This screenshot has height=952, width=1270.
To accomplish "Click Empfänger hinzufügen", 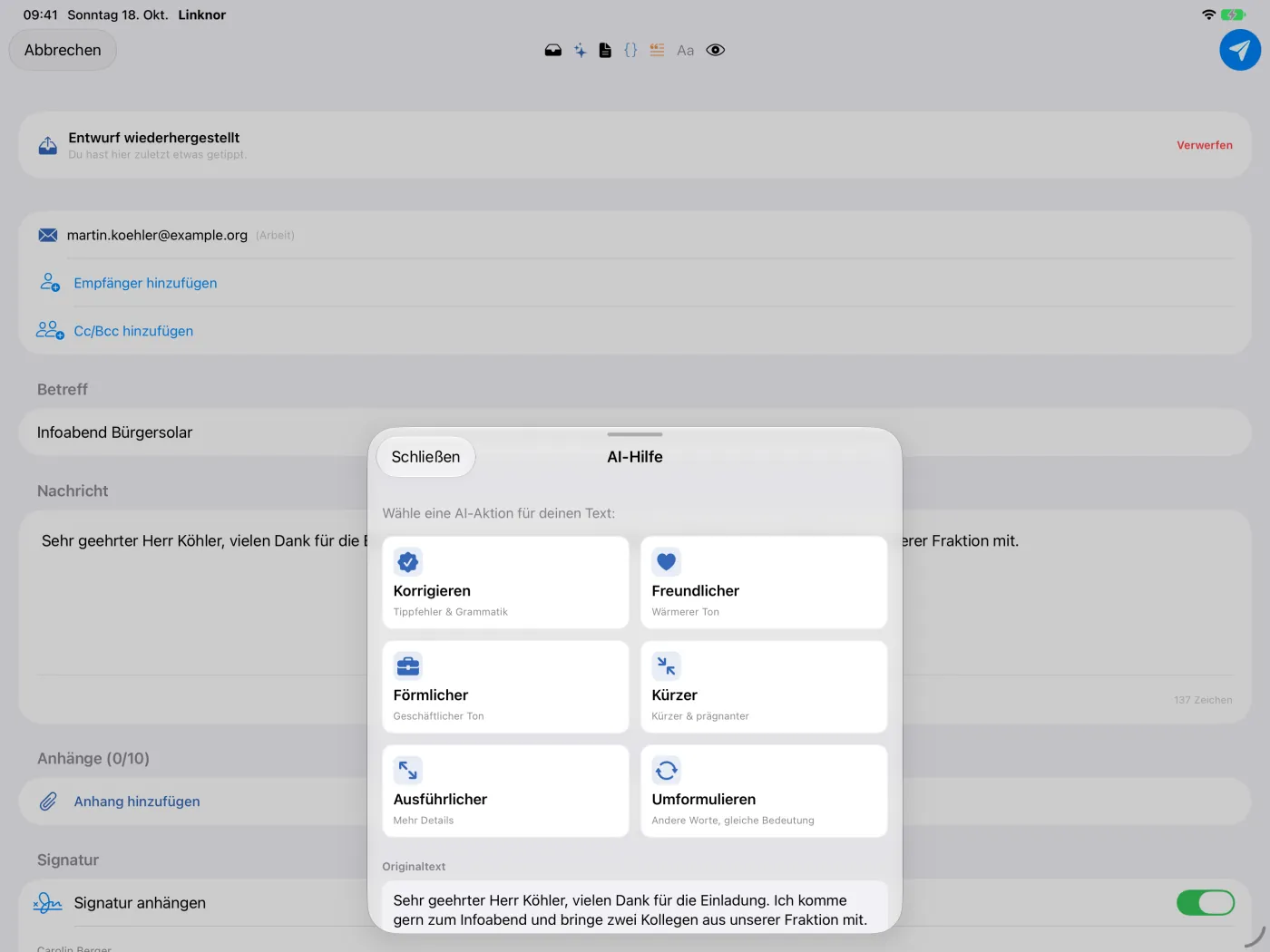I will (145, 283).
